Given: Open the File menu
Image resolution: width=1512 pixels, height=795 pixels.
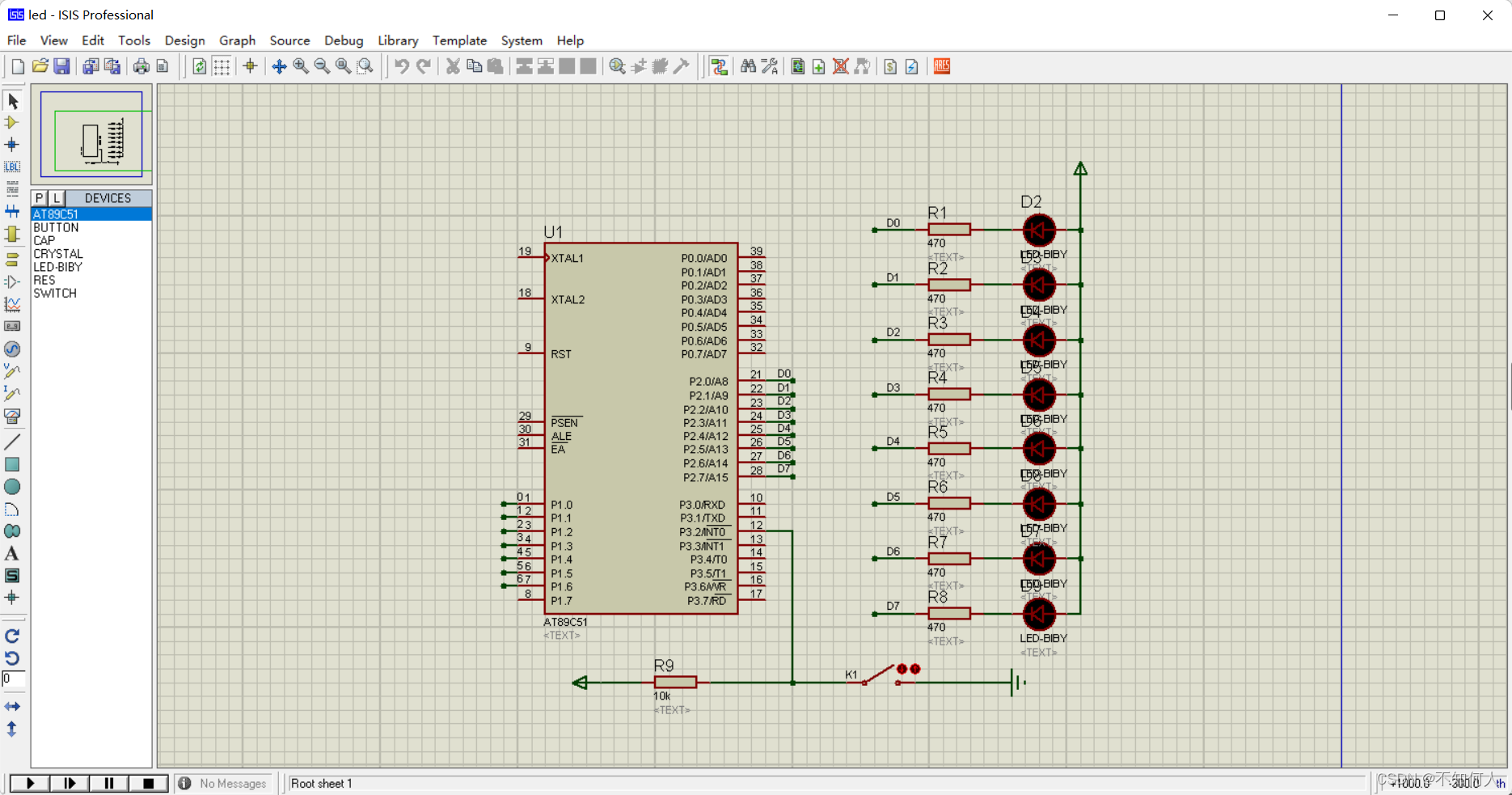Looking at the screenshot, I should pyautogui.click(x=16, y=40).
